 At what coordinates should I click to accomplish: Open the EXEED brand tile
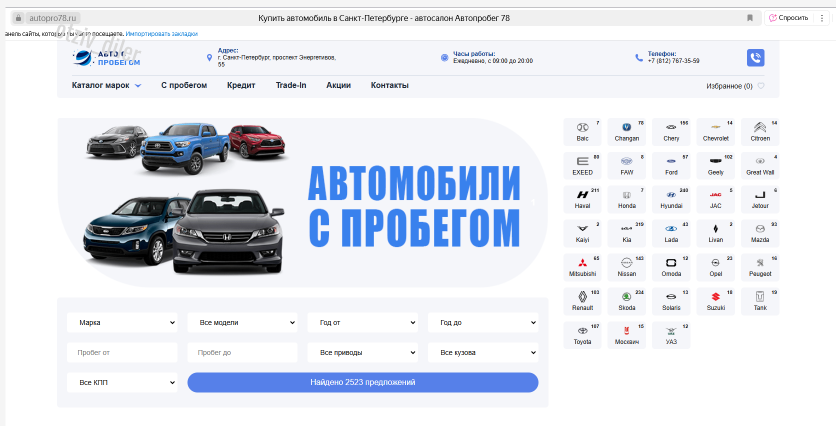(x=582, y=166)
